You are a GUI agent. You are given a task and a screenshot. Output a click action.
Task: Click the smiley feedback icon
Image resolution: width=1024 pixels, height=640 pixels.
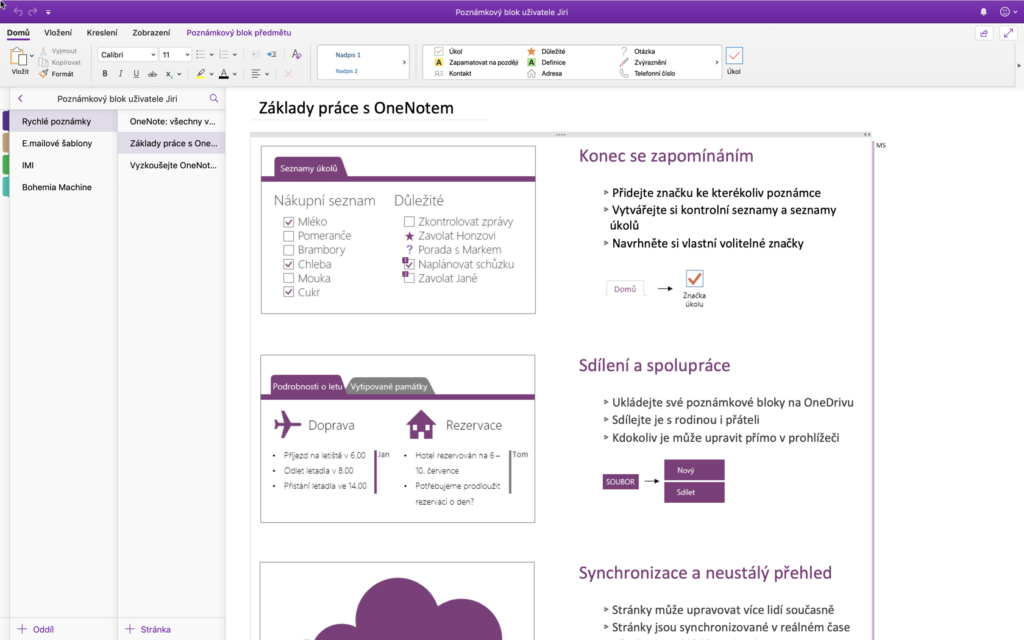(x=1005, y=12)
